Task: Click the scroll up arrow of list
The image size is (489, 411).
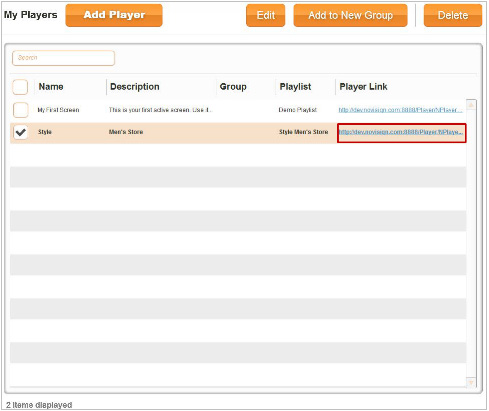Action: tap(471, 105)
